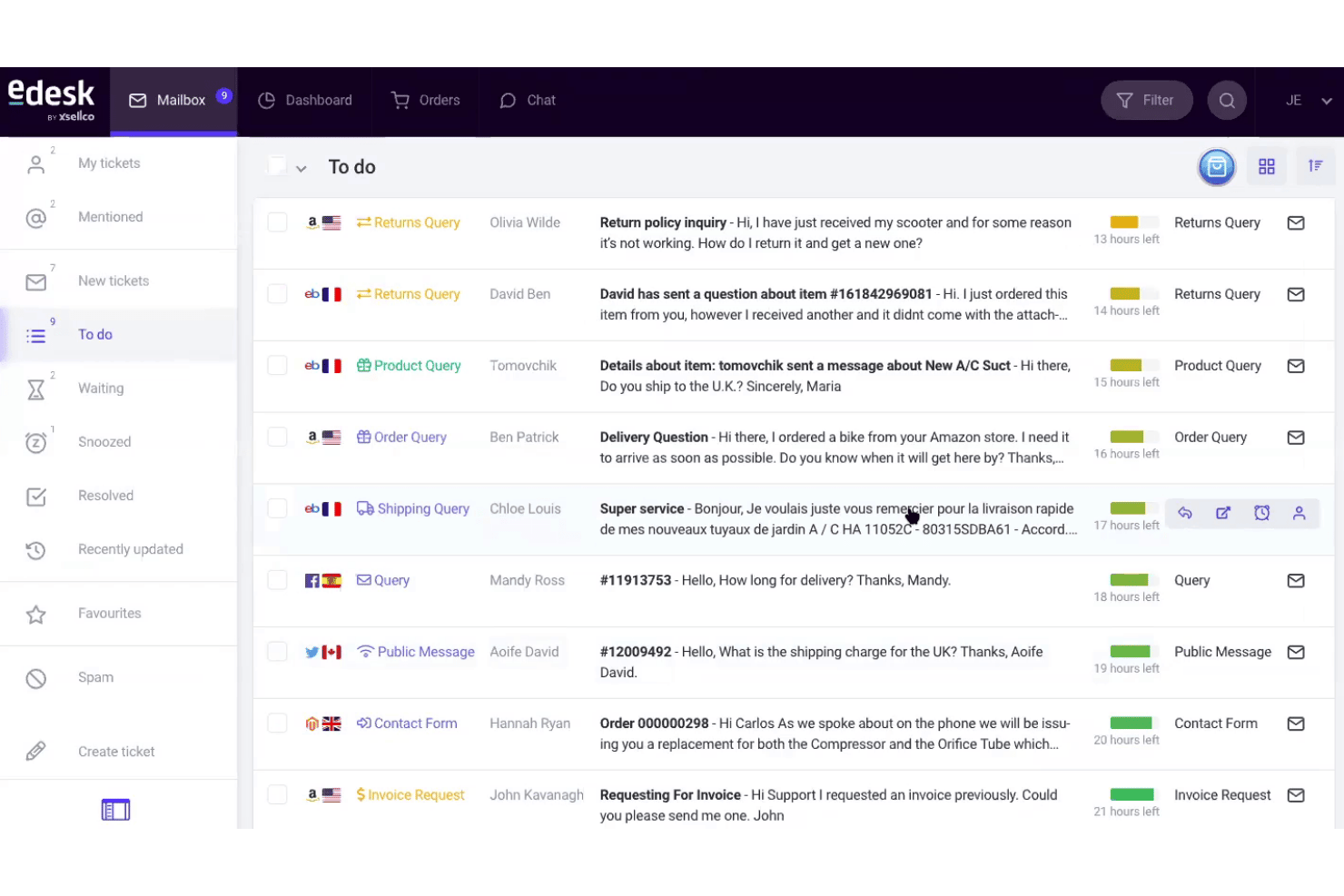Click the Invoice Request tag on John Kavanagh row

click(410, 795)
